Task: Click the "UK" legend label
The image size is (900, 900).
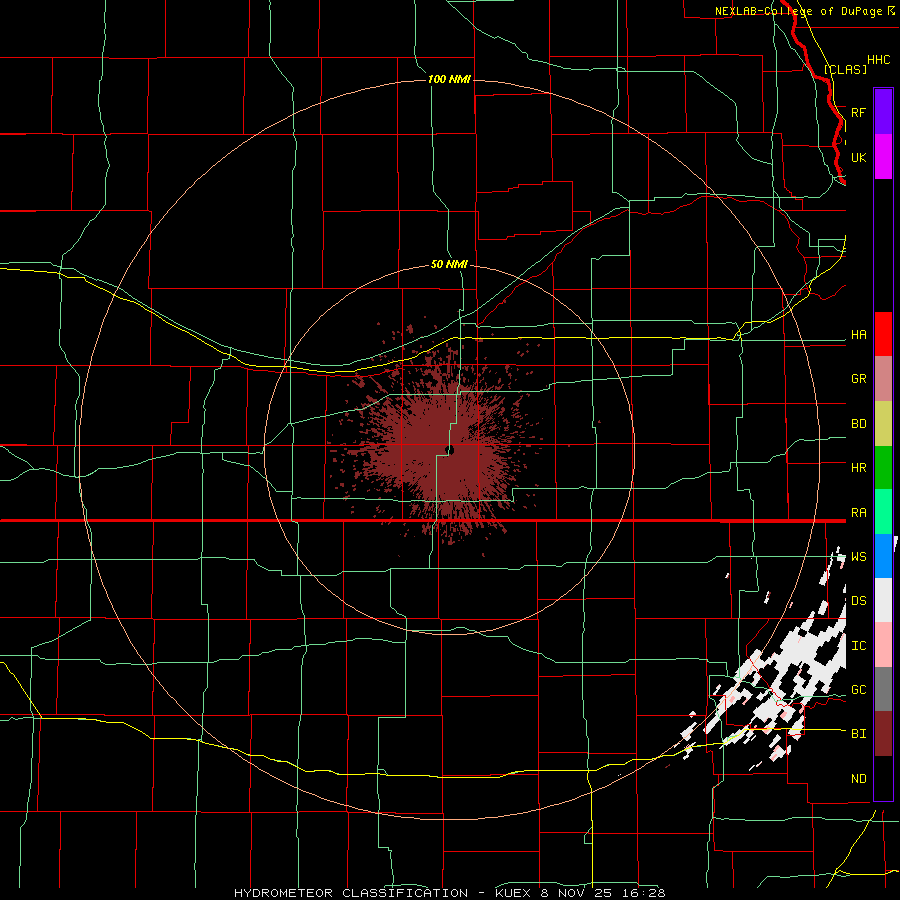Action: click(858, 157)
